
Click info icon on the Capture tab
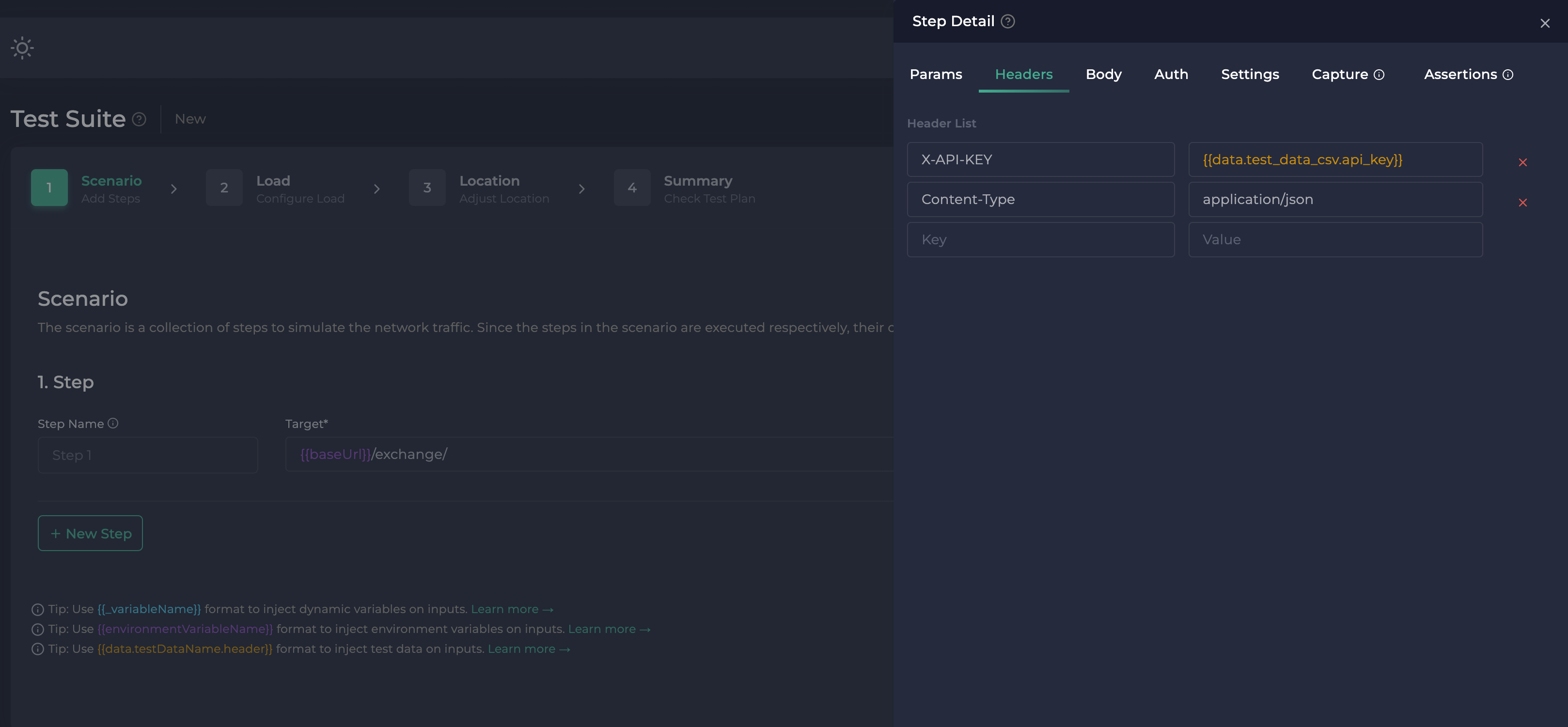(1380, 74)
